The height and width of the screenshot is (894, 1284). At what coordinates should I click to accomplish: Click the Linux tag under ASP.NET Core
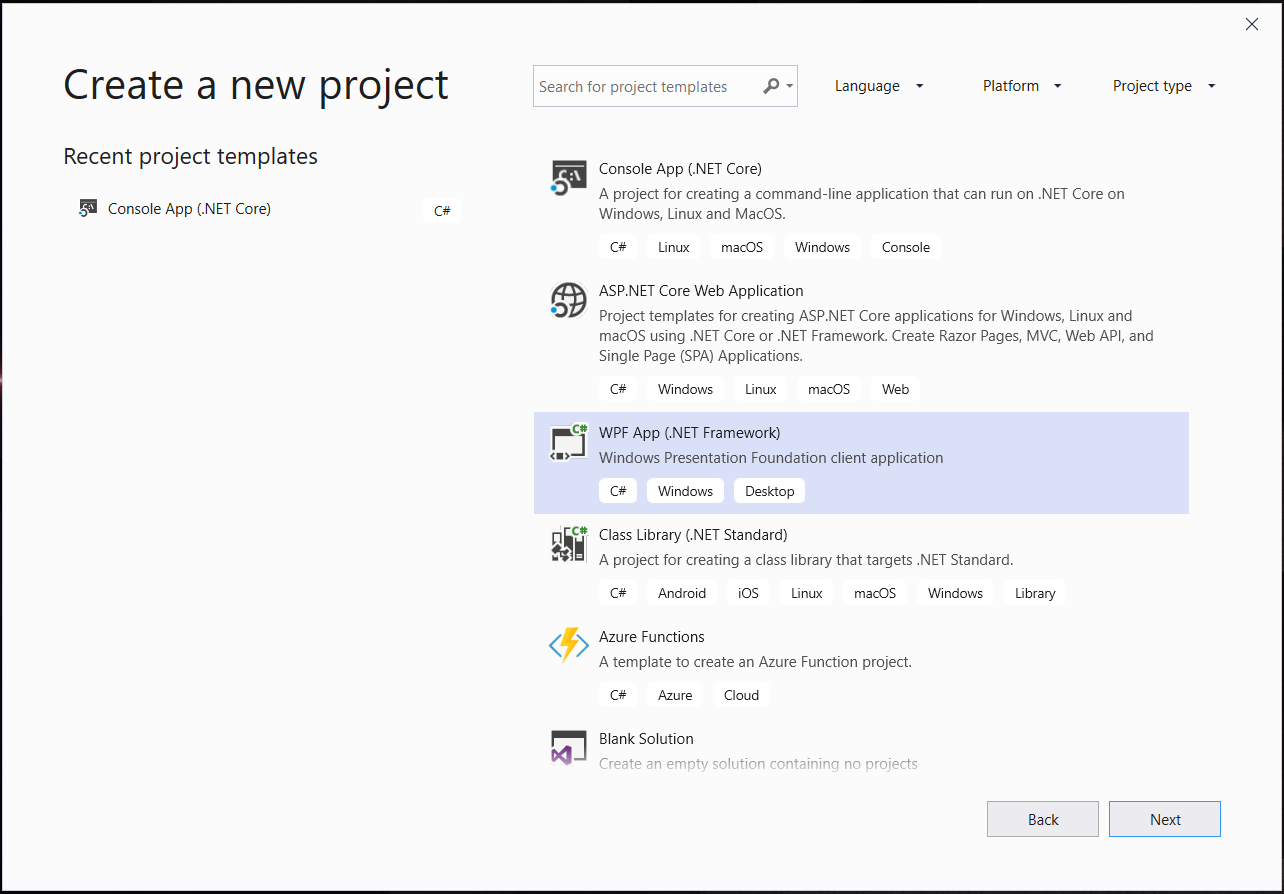(760, 389)
